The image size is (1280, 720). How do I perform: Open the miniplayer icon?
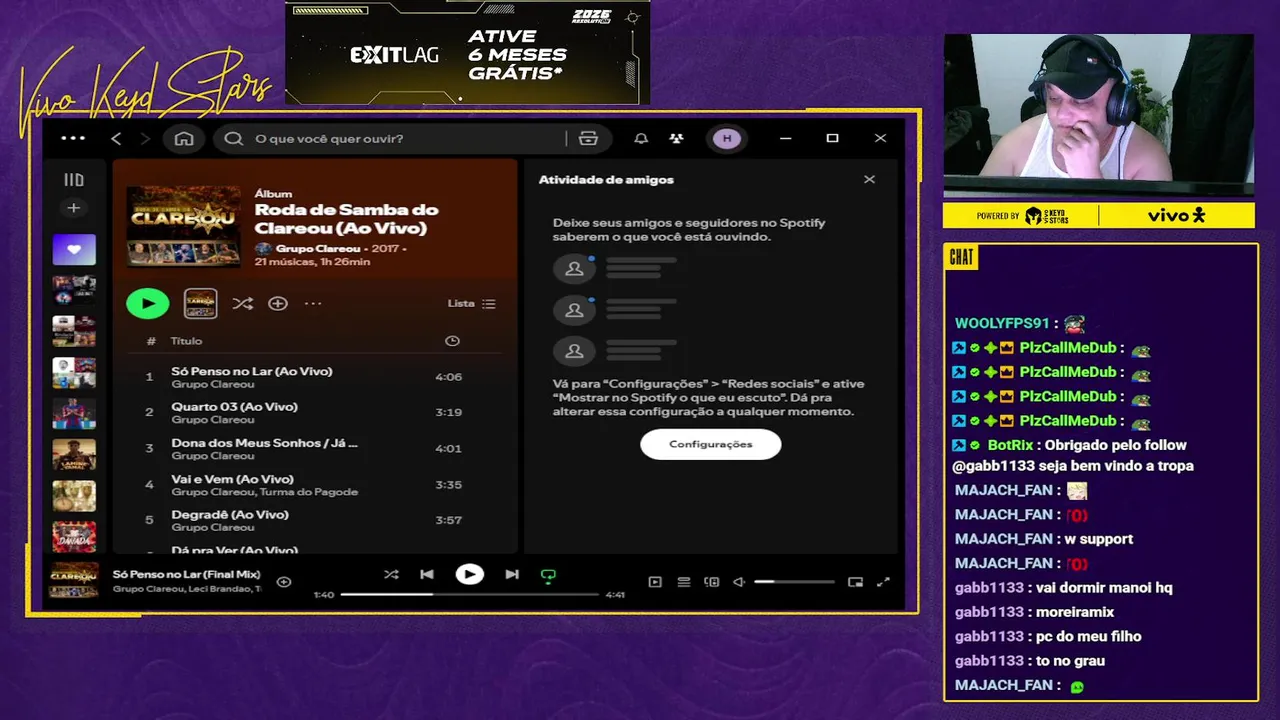pos(855,582)
